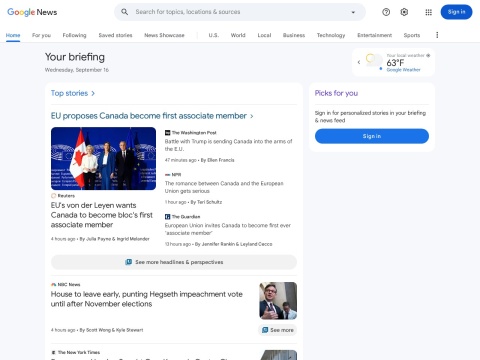Click the search magnifier icon

pyautogui.click(x=124, y=12)
